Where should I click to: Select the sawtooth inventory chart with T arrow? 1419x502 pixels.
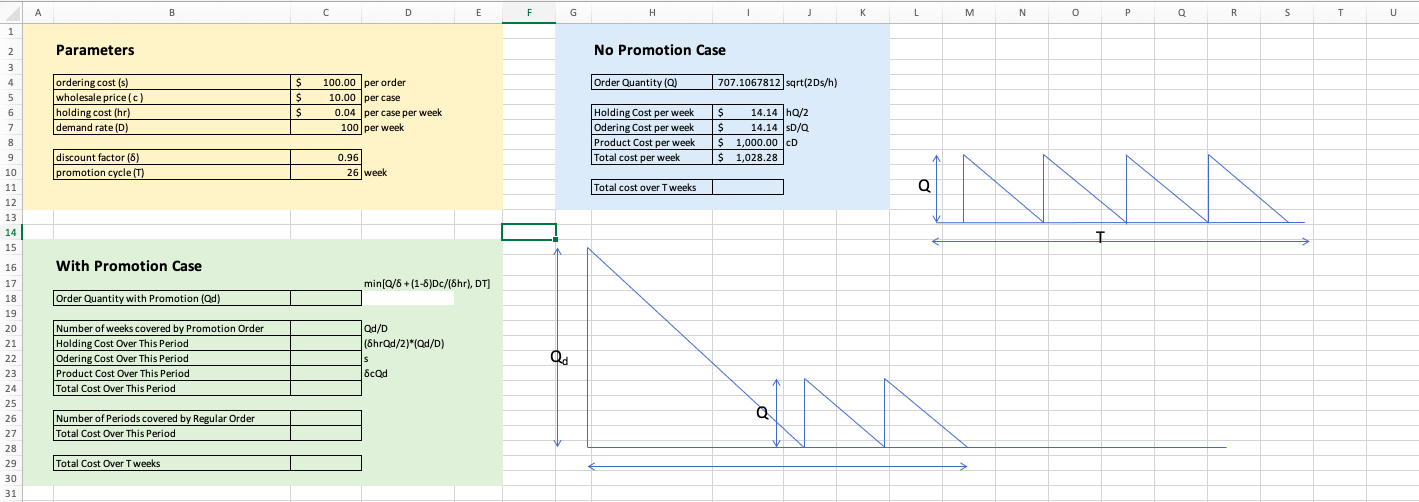[1120, 198]
